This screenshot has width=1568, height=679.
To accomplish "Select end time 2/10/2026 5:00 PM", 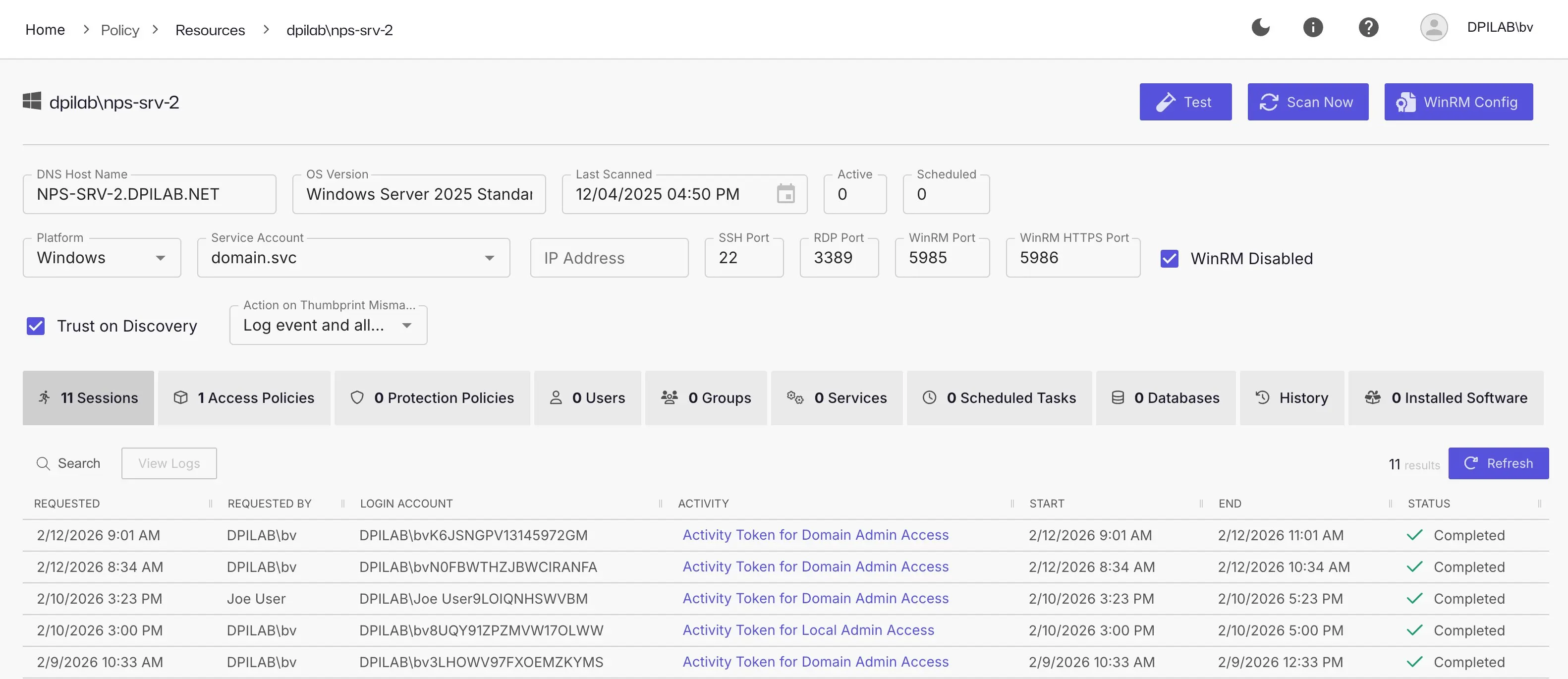I will [1280, 630].
